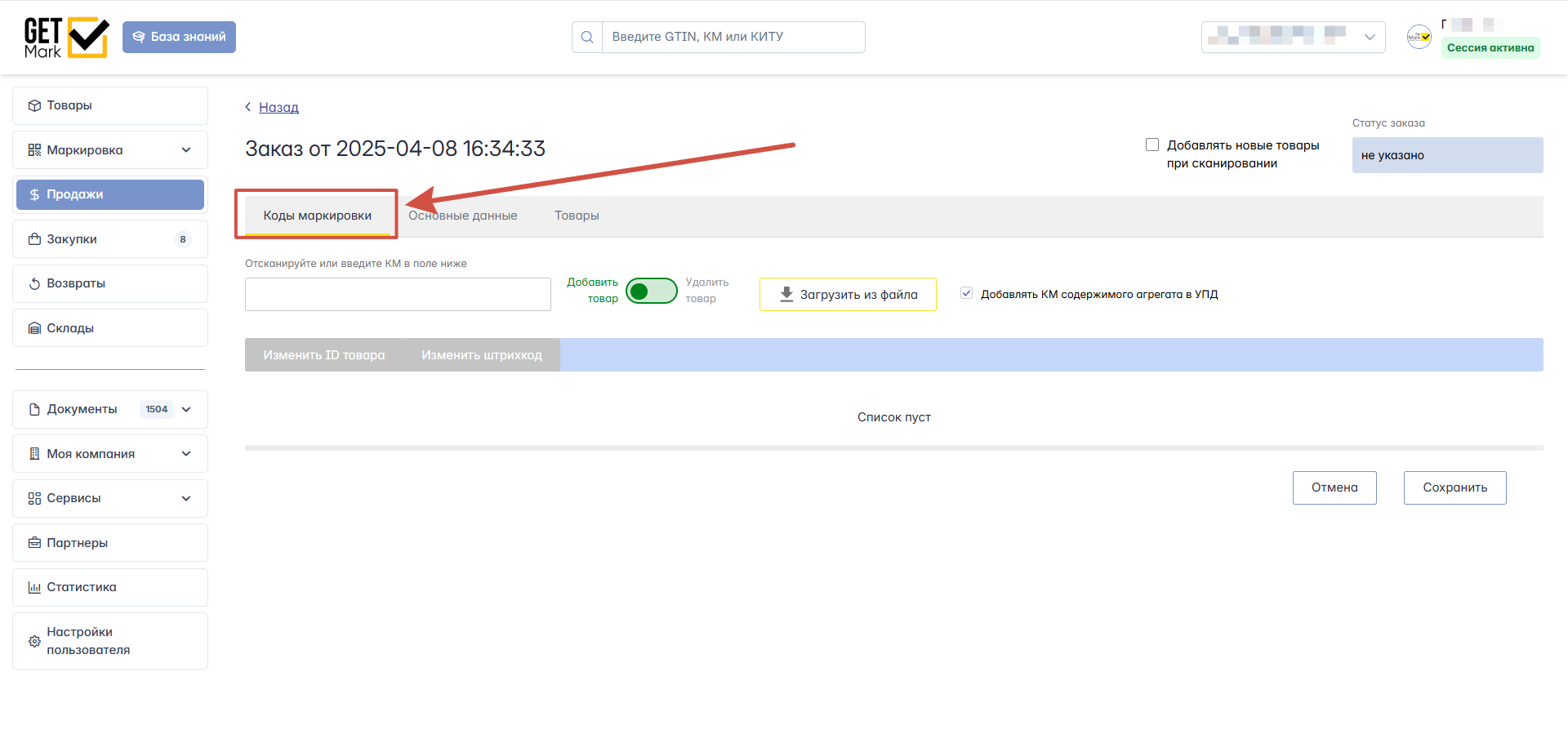Screen dimensions: 1568x739
Task: Click the Добавить товар label
Action: 593,291
